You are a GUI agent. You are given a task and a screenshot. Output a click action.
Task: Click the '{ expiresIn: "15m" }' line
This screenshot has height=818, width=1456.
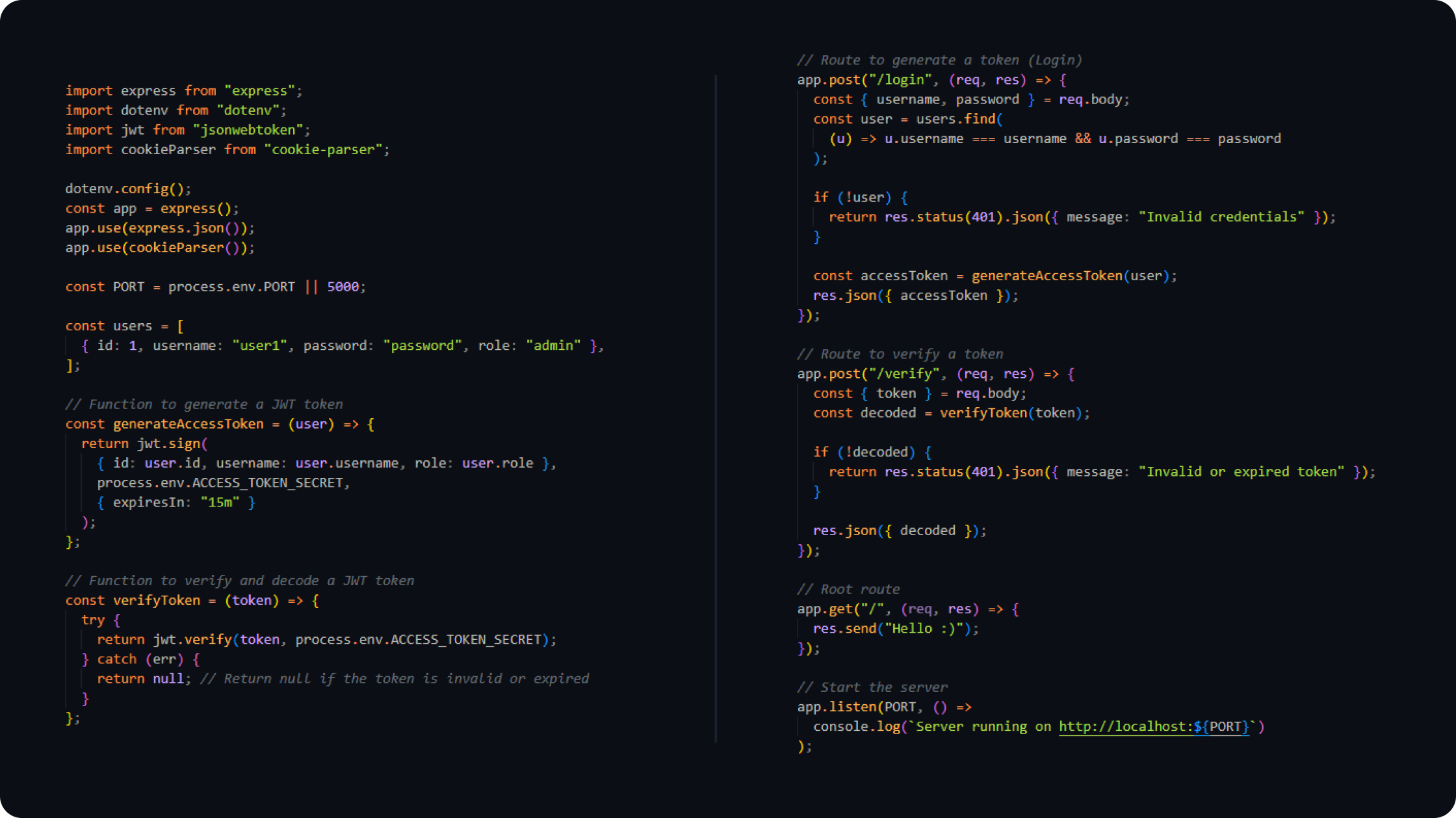pyautogui.click(x=176, y=502)
